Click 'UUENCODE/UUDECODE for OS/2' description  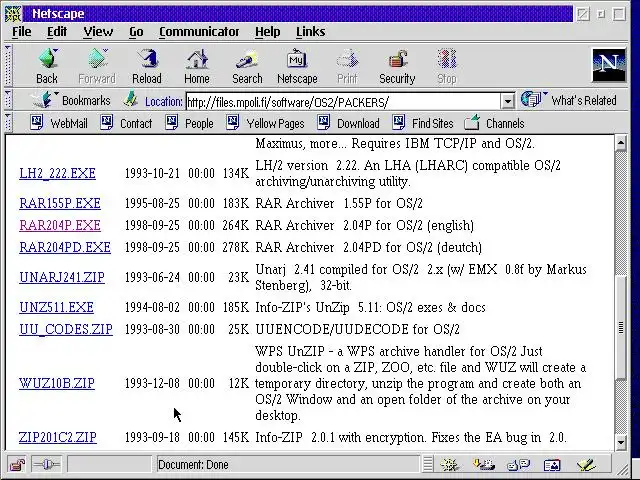point(358,329)
